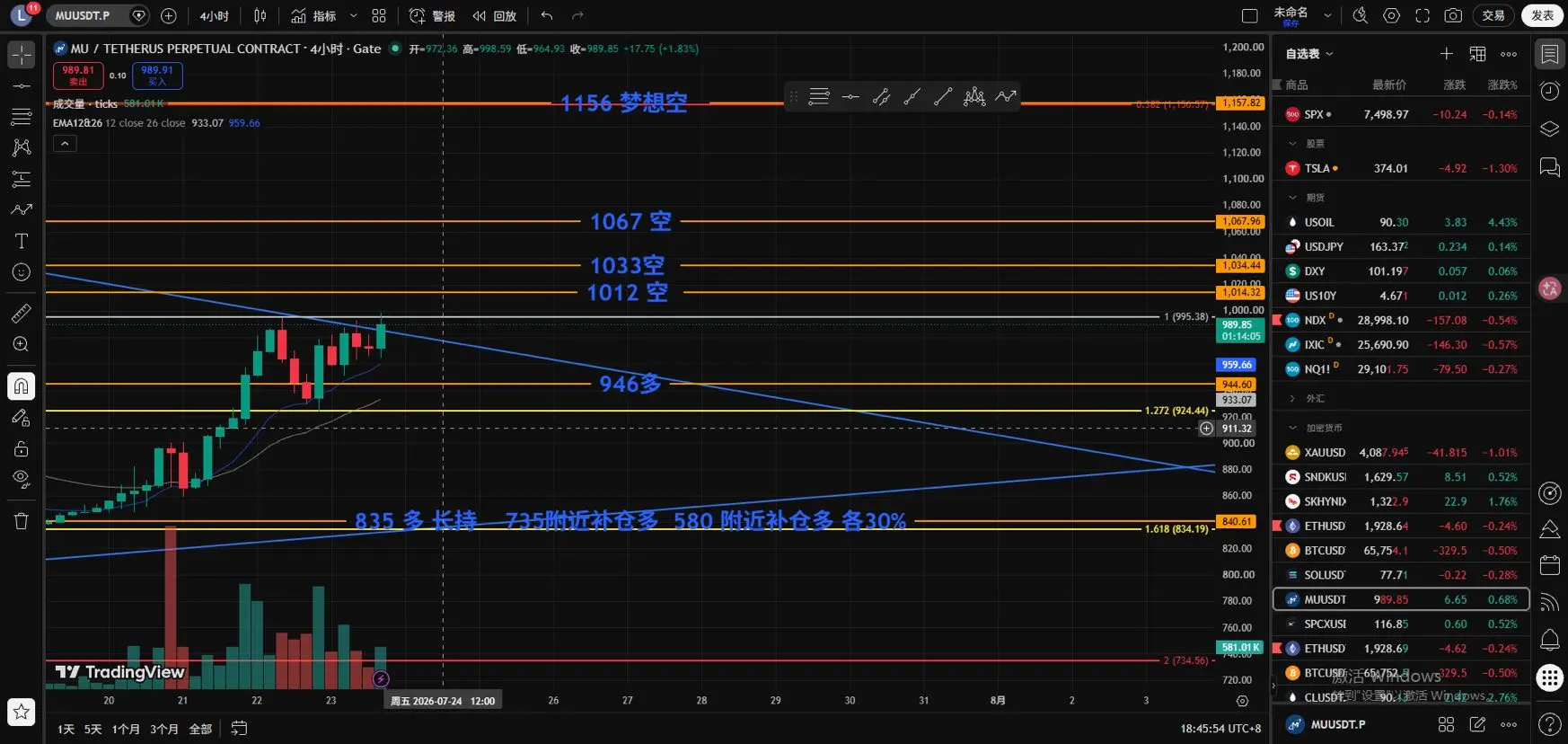Viewport: 1568px width, 744px height.
Task: Select the crosshair cursor tool
Action: [22, 55]
